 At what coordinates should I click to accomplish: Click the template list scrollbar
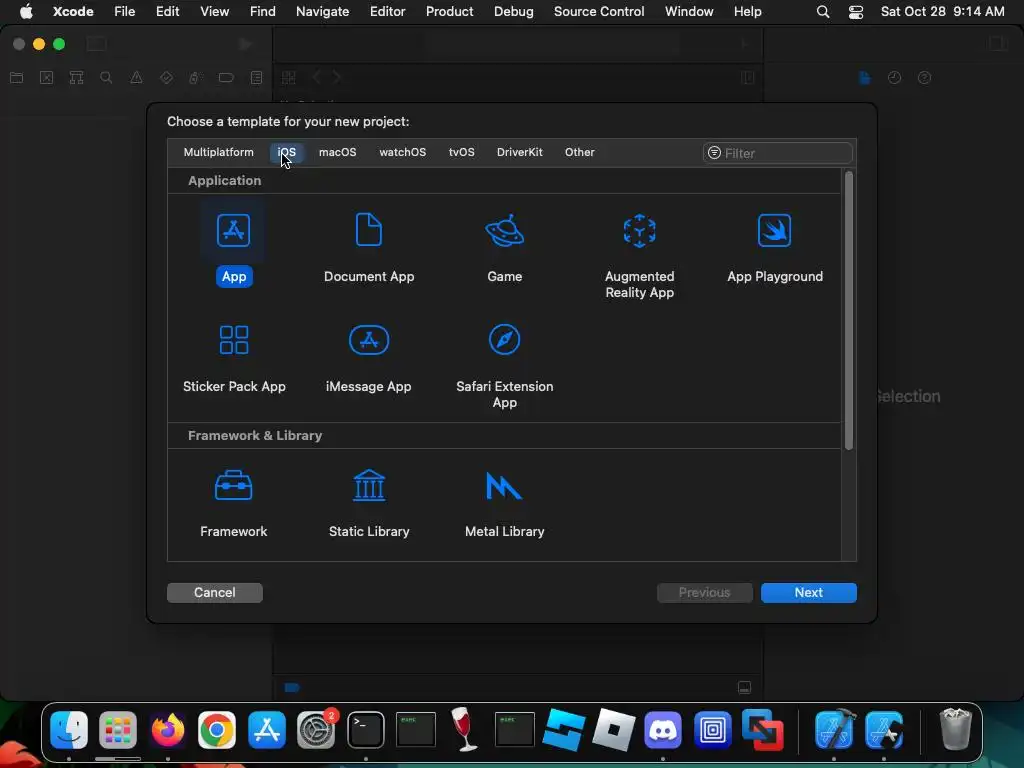pyautogui.click(x=849, y=311)
